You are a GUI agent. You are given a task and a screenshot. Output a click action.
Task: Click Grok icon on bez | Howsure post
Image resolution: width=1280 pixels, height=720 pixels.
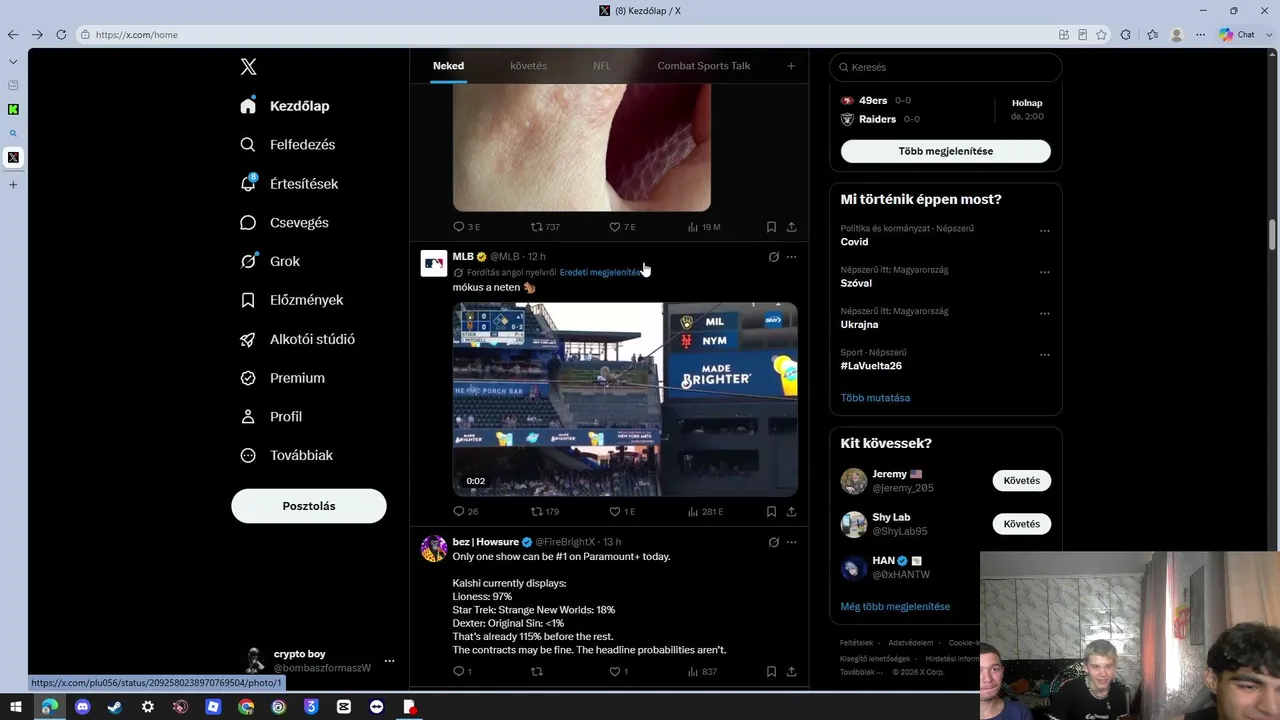[773, 542]
